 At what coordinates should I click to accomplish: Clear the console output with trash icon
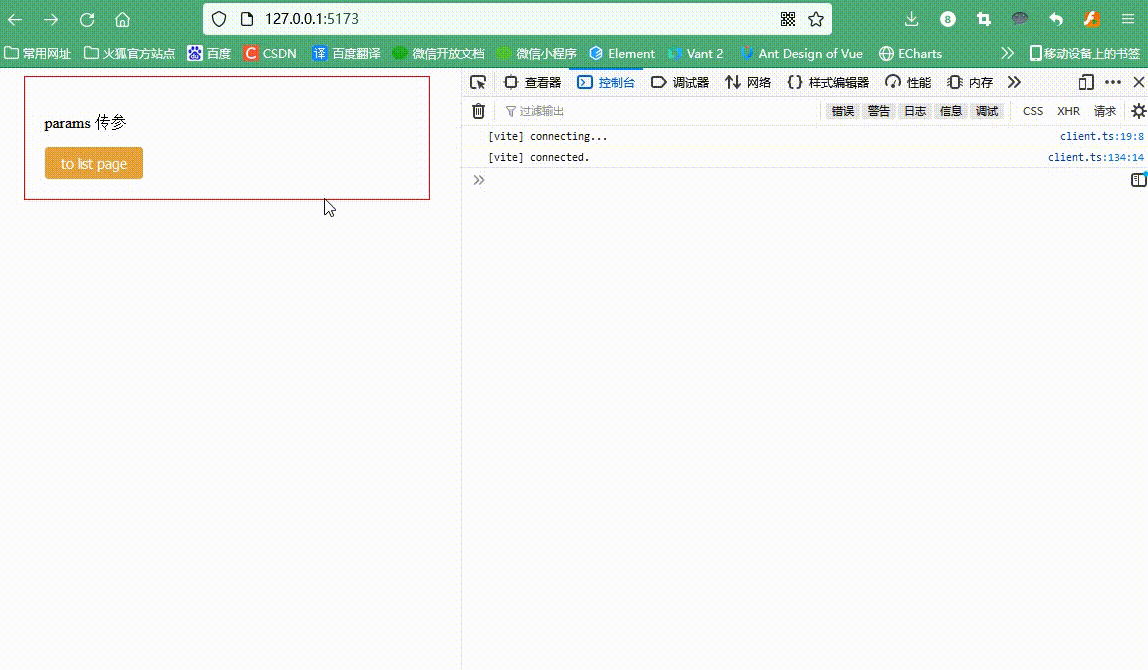[478, 111]
